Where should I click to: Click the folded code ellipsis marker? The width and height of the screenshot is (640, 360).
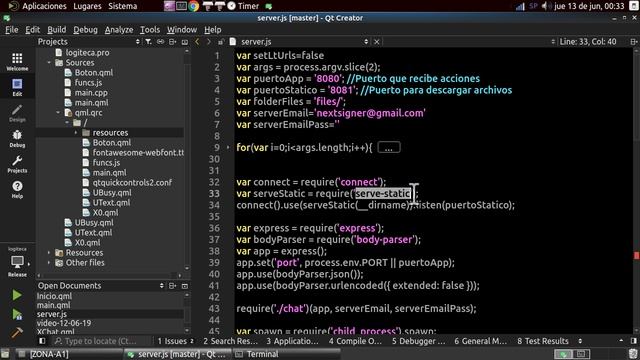point(389,147)
